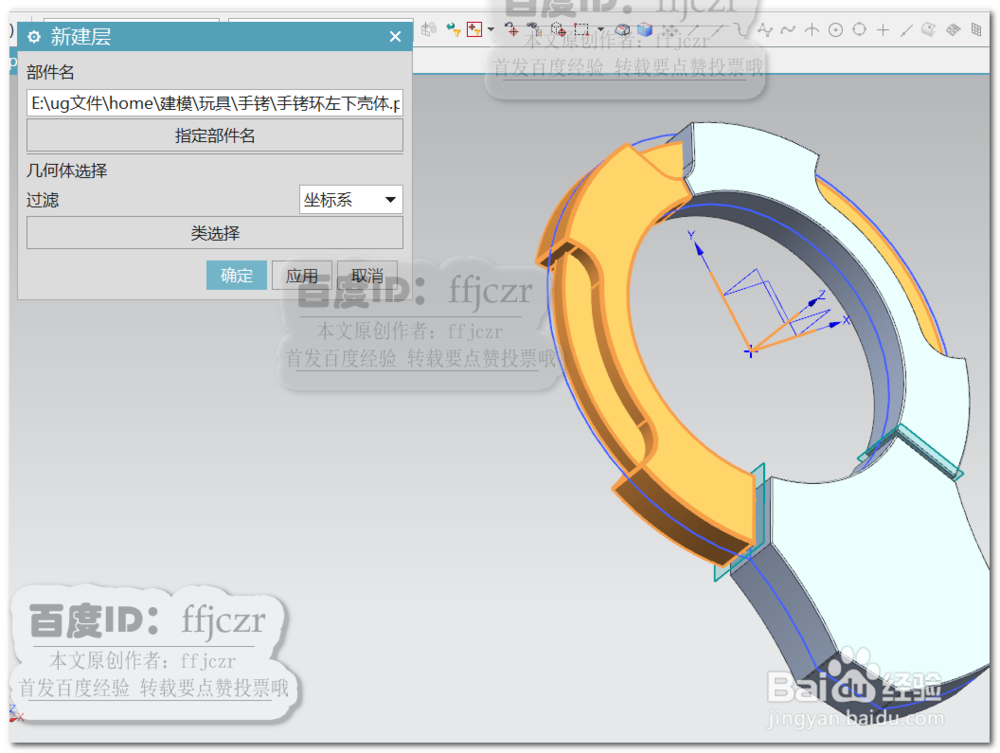Click the quadrant point snap icon
The image size is (1000, 753).
coord(858,31)
